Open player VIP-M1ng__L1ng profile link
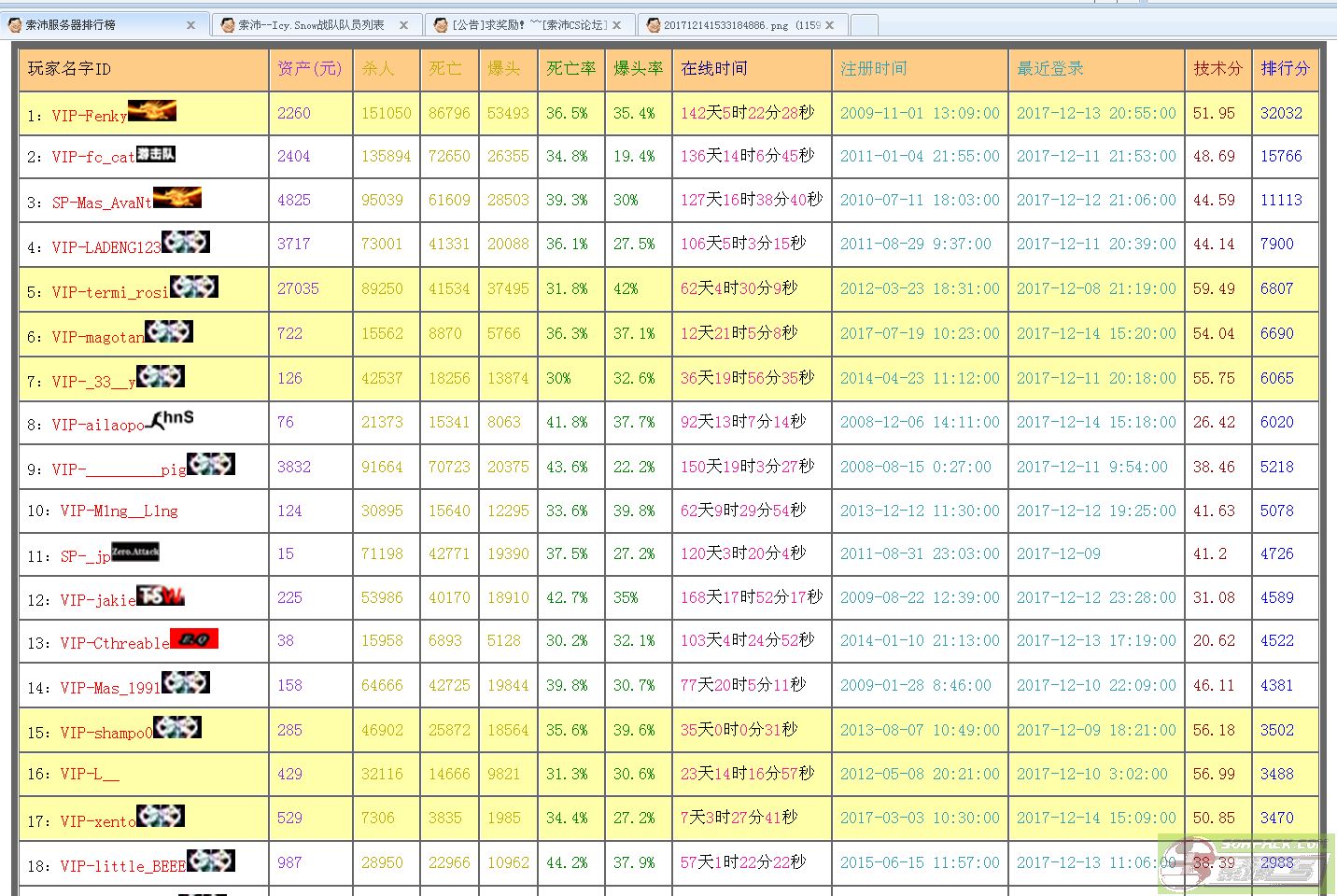Viewport: 1337px width, 896px height. coord(119,511)
